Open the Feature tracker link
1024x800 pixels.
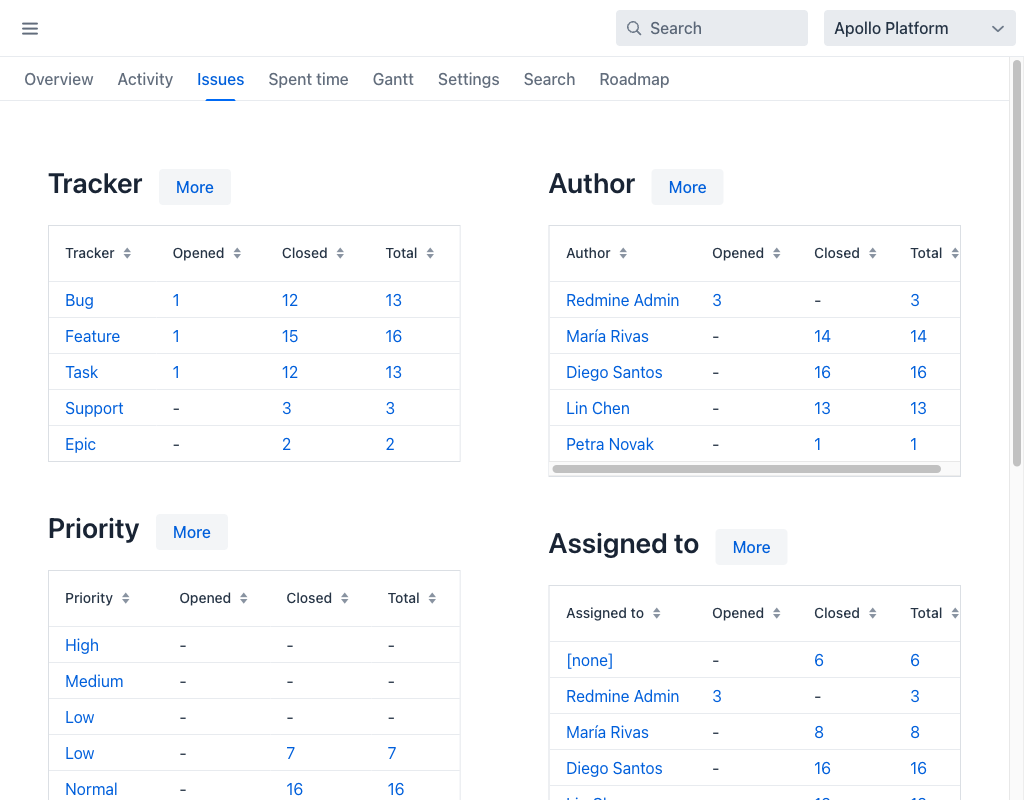[x=93, y=336]
